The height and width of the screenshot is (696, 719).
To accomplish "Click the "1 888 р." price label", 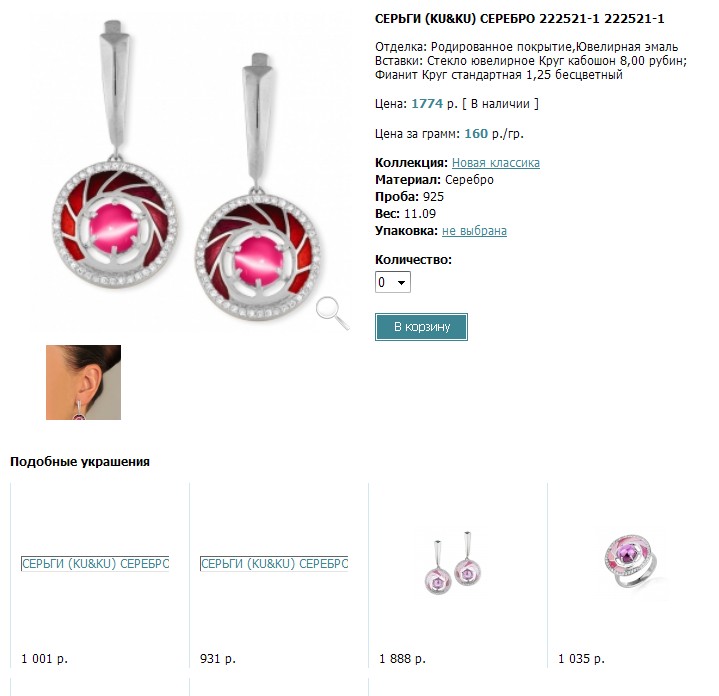I will point(402,659).
